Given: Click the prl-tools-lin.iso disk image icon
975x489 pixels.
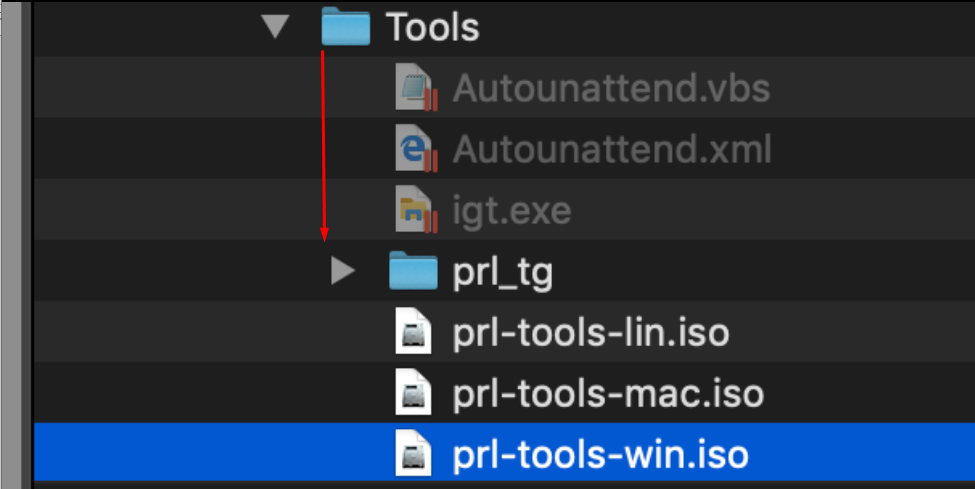Looking at the screenshot, I should [x=414, y=333].
